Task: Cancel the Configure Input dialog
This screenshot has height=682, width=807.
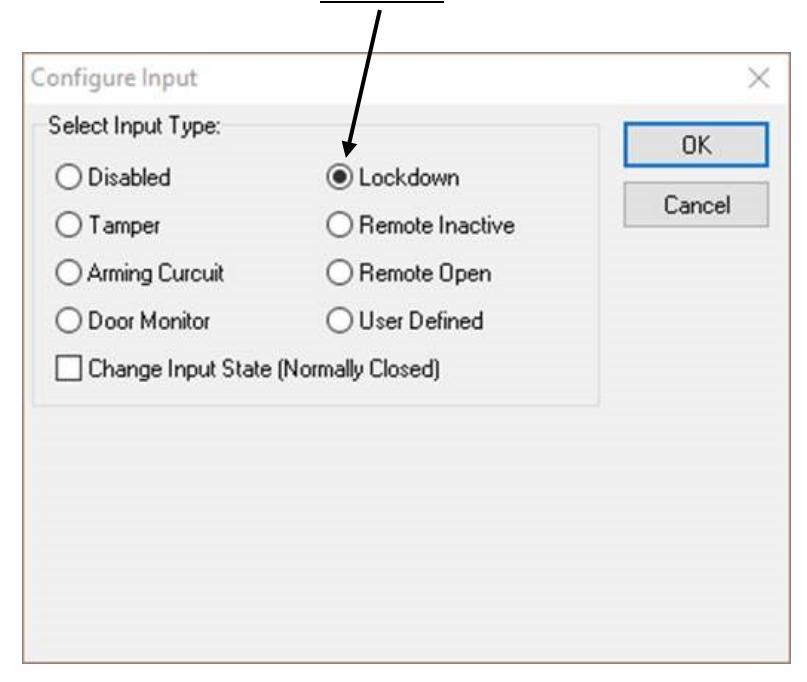Action: tap(696, 205)
